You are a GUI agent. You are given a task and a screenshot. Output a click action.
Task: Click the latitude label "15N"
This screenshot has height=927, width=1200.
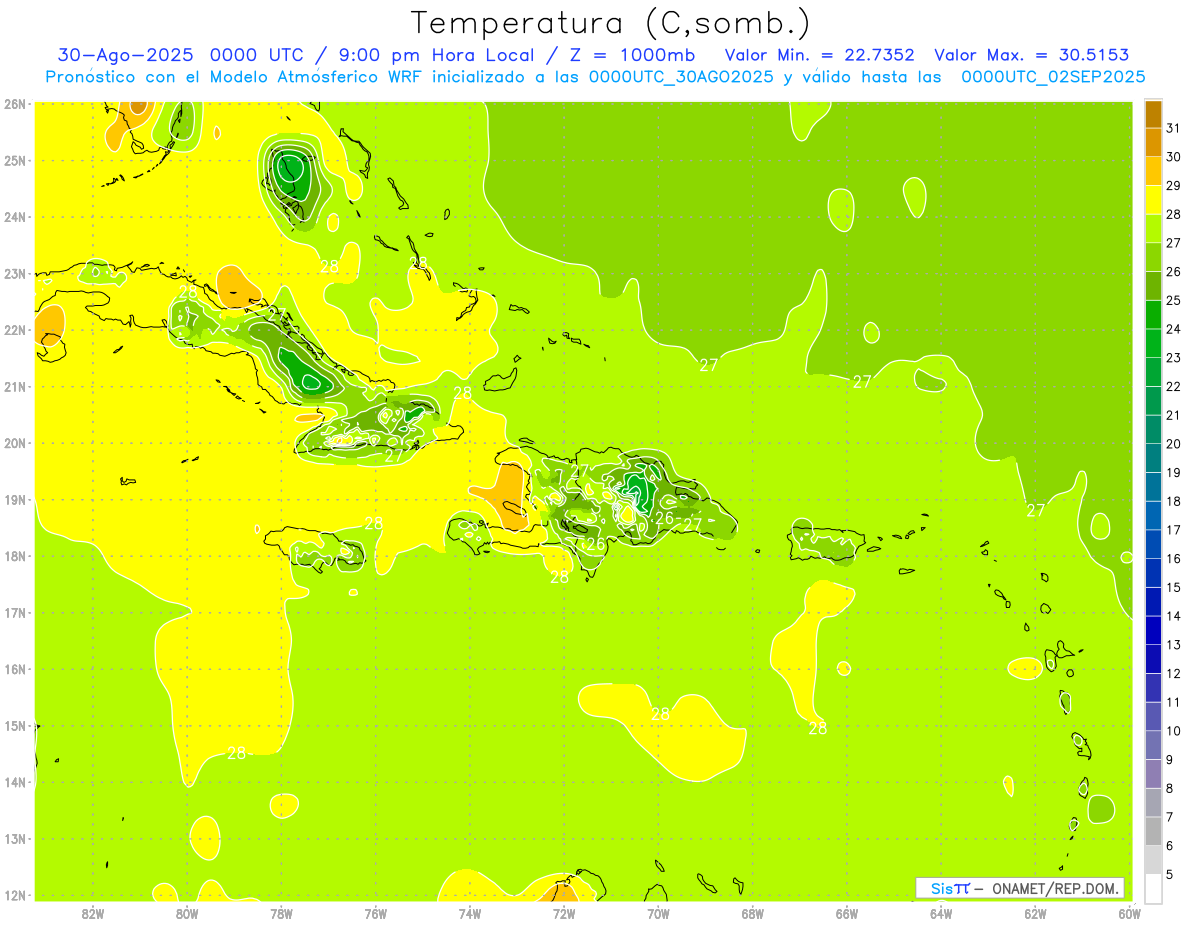15,726
